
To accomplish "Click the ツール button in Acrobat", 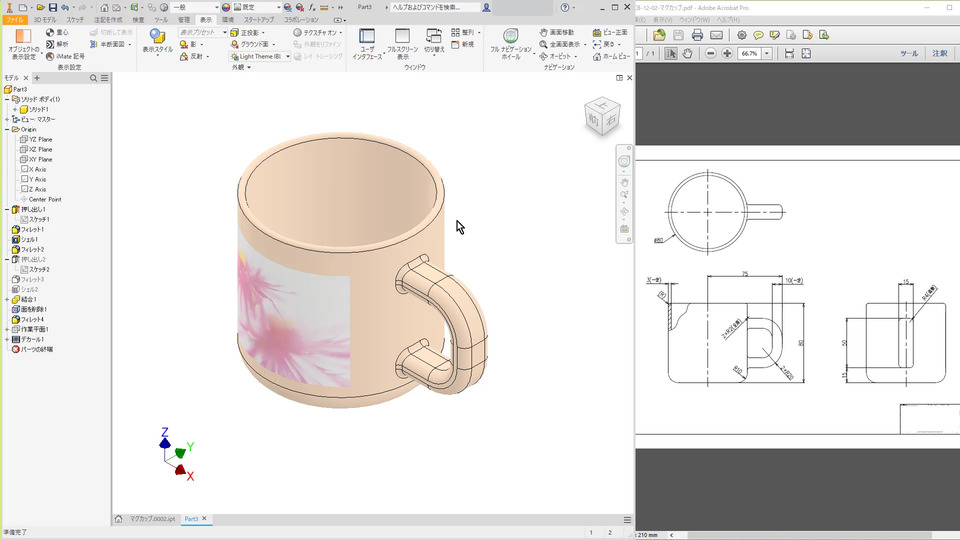I will [x=908, y=53].
